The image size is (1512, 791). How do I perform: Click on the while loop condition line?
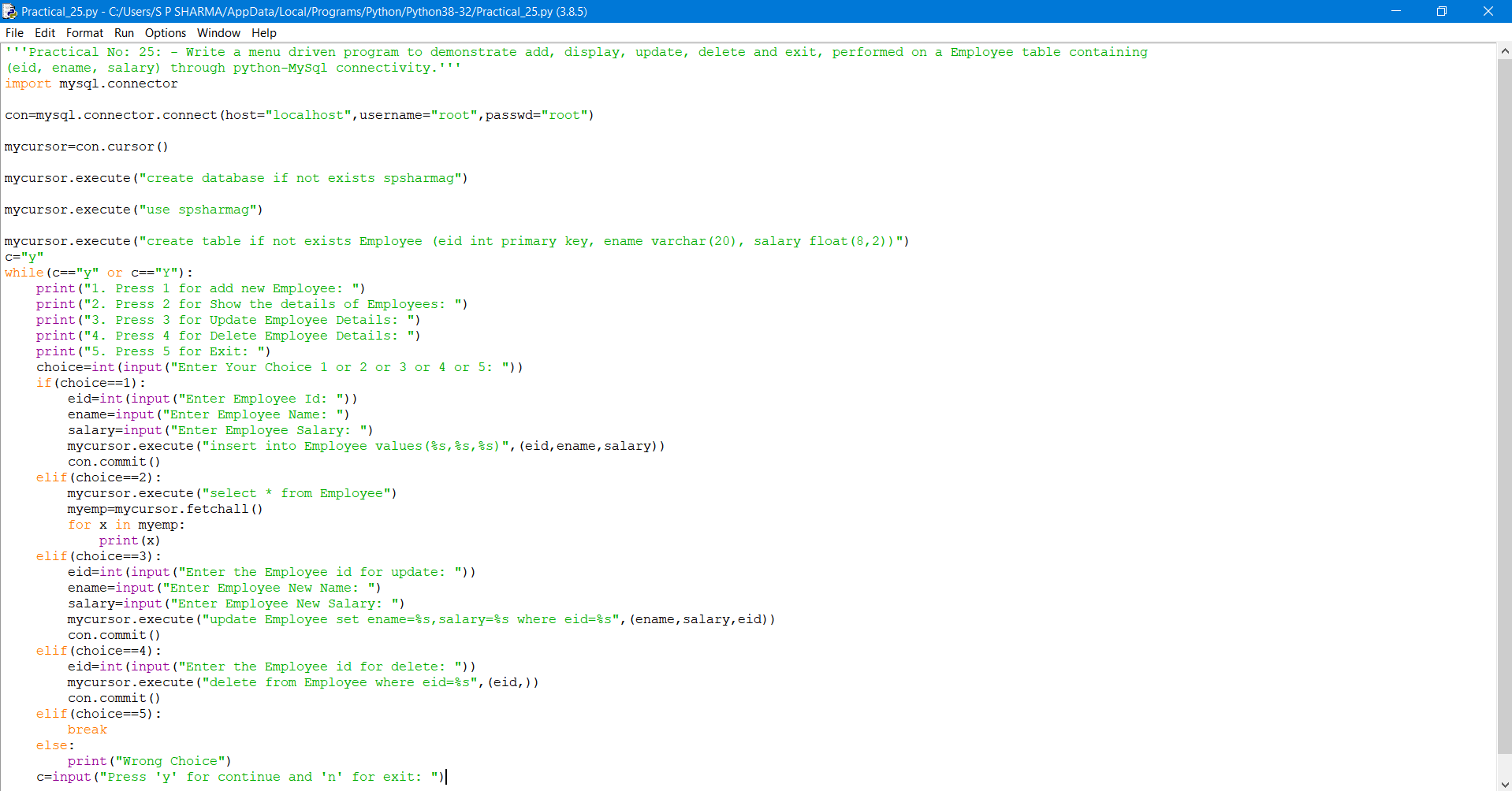pyautogui.click(x=97, y=273)
